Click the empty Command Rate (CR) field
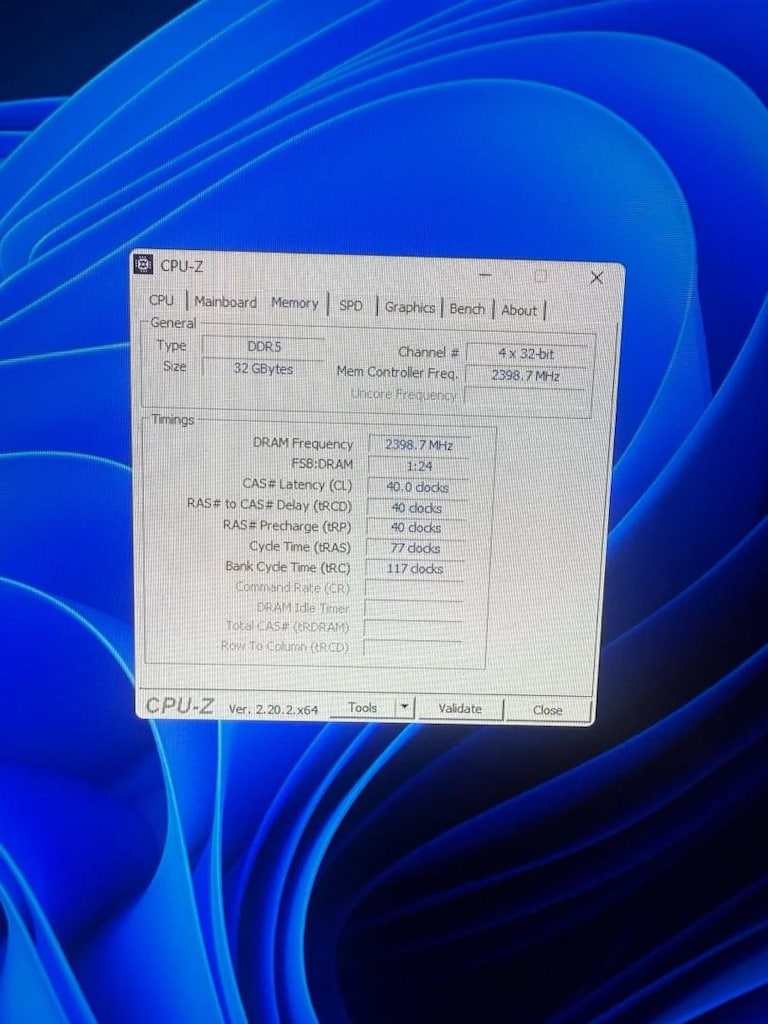Screen dimensions: 768x1024 tap(414, 588)
